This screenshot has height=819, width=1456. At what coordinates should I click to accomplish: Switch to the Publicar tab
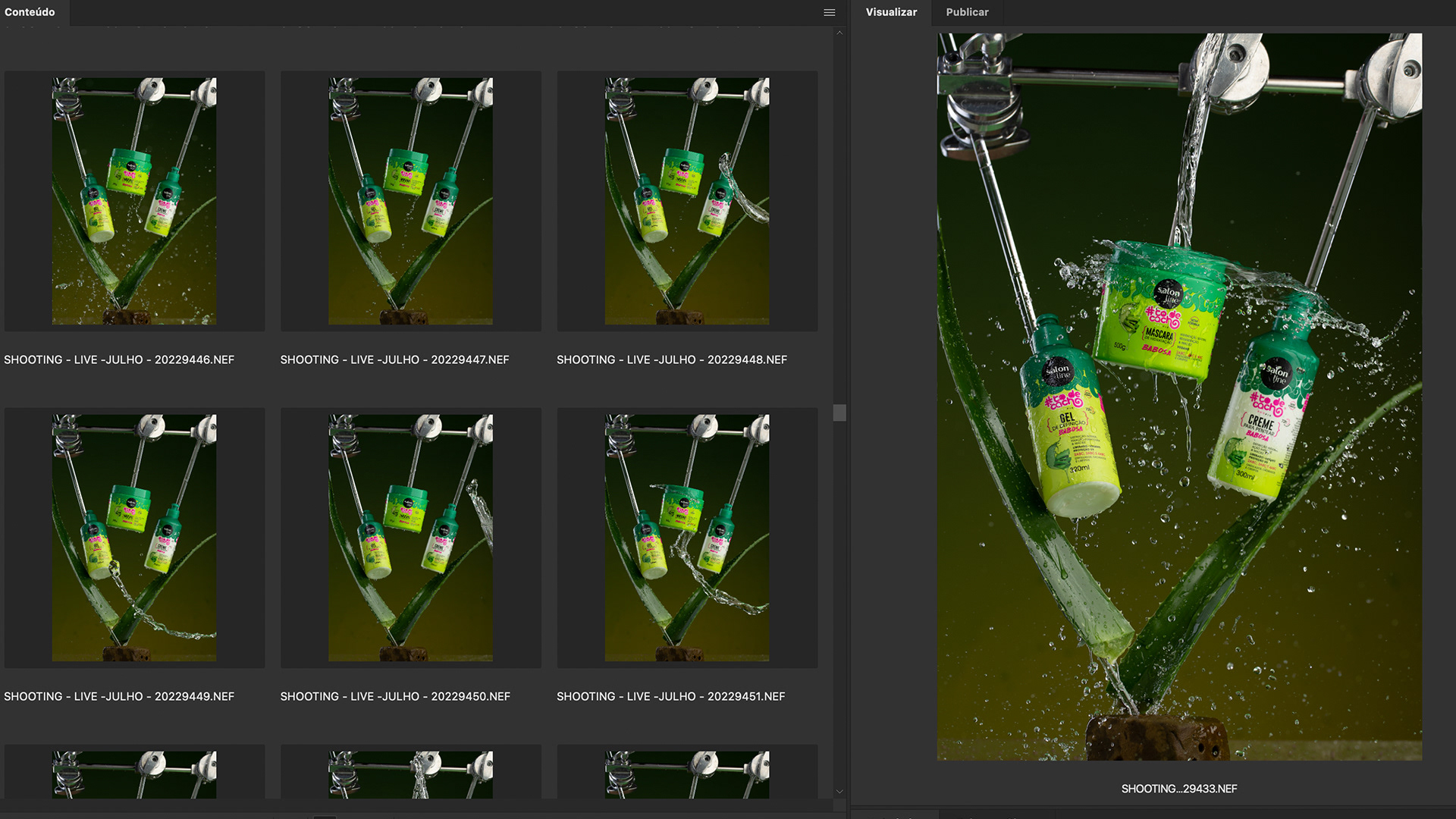click(x=967, y=12)
